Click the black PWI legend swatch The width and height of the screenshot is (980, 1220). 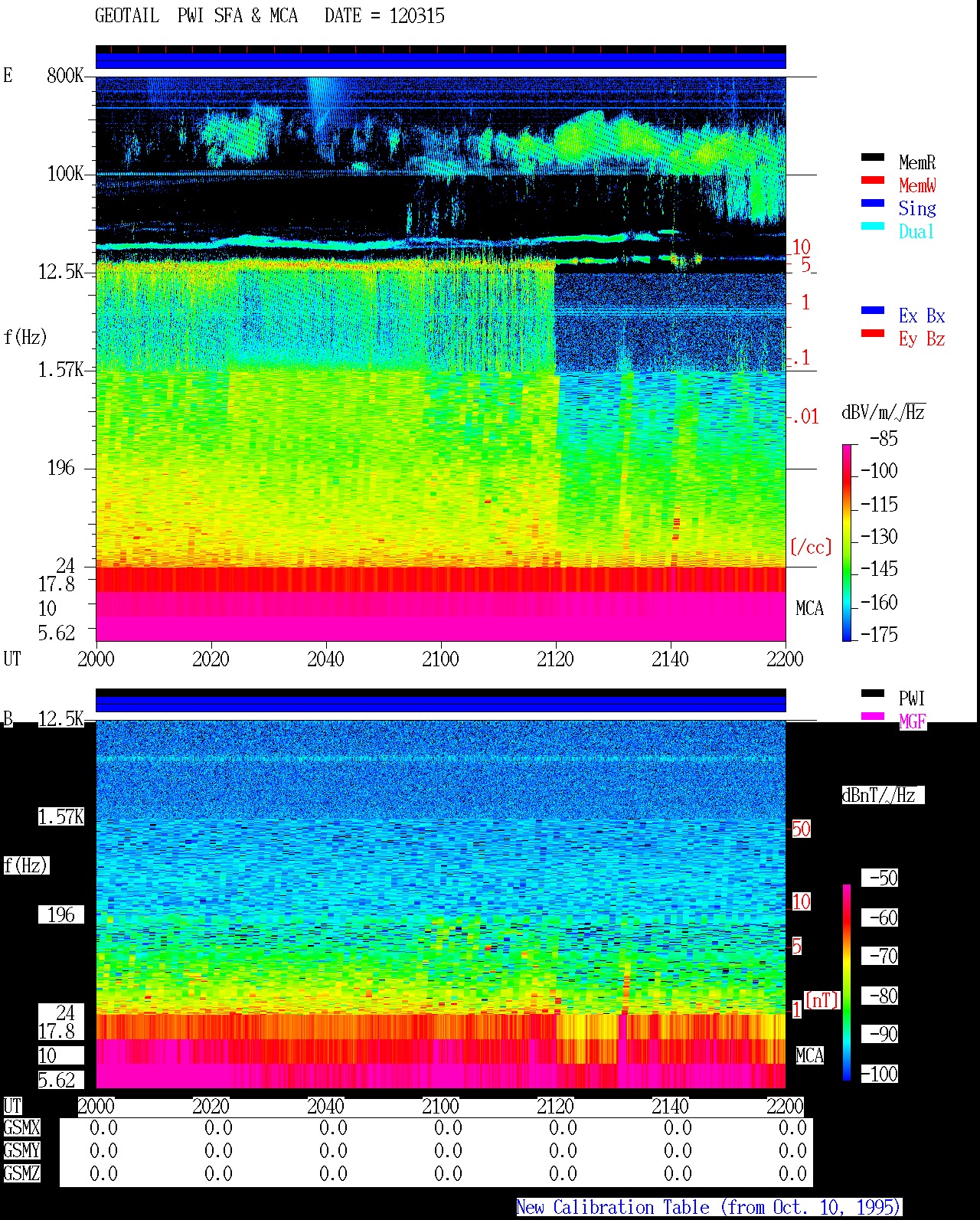pyautogui.click(x=873, y=694)
